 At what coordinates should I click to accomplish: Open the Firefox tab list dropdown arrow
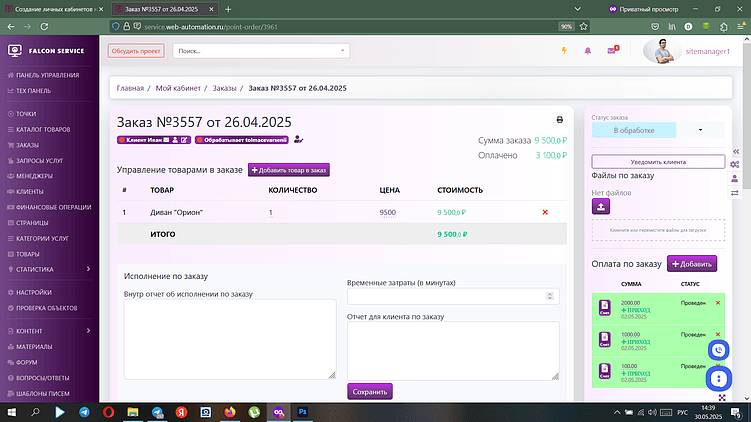(578, 9)
